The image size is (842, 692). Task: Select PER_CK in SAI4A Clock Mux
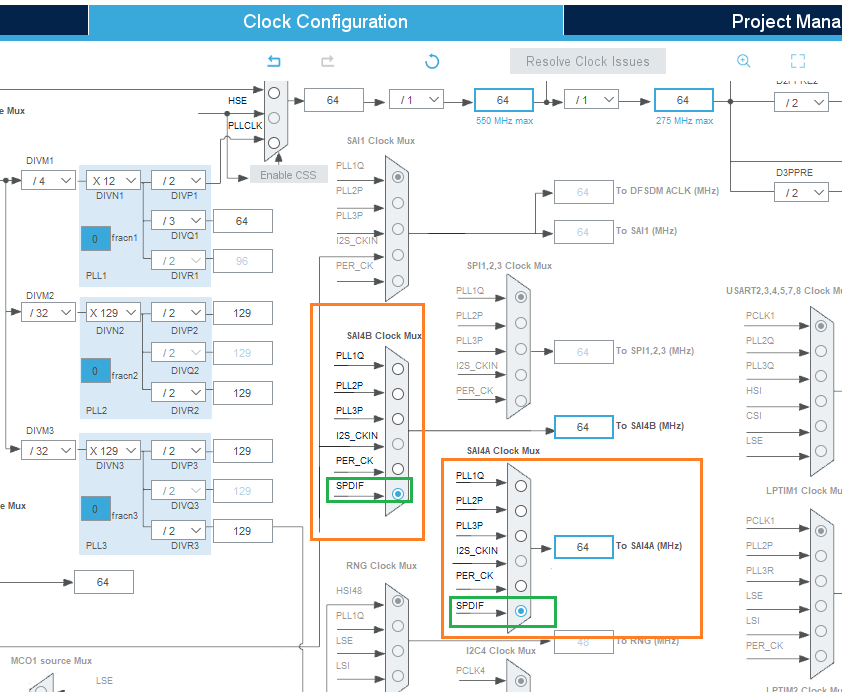pos(521,586)
